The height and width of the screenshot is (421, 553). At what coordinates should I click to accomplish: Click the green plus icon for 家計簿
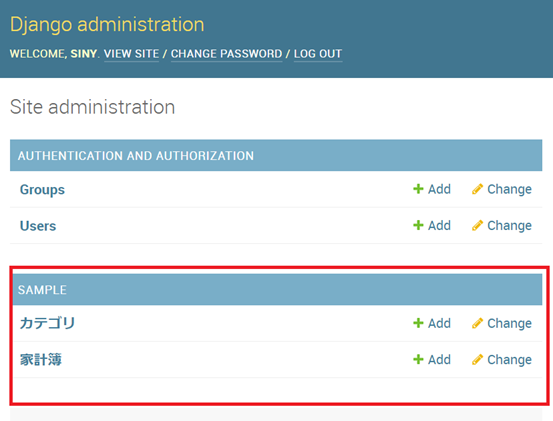coord(418,359)
